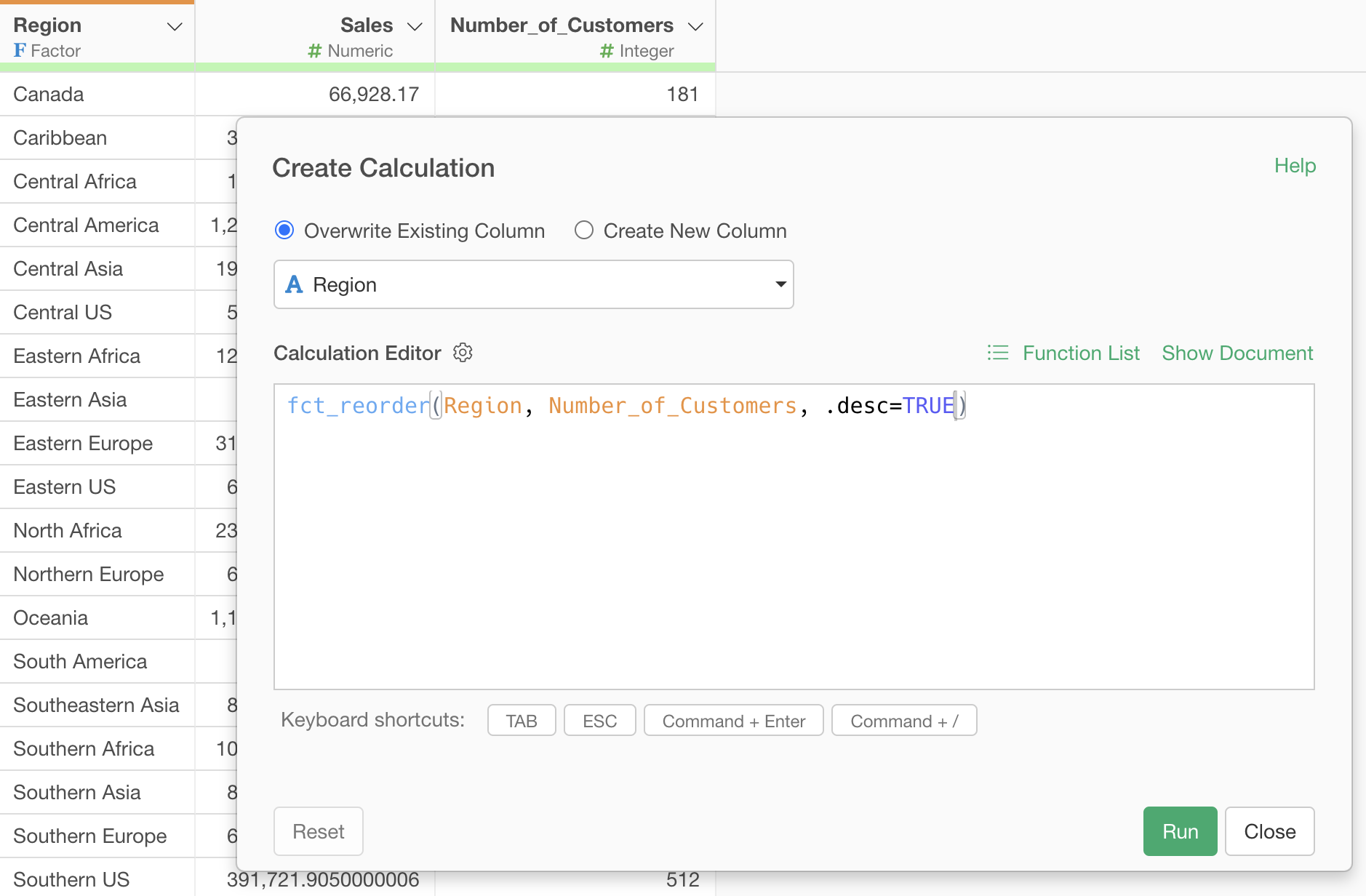Open Show Document link
The image size is (1366, 896).
1237,353
